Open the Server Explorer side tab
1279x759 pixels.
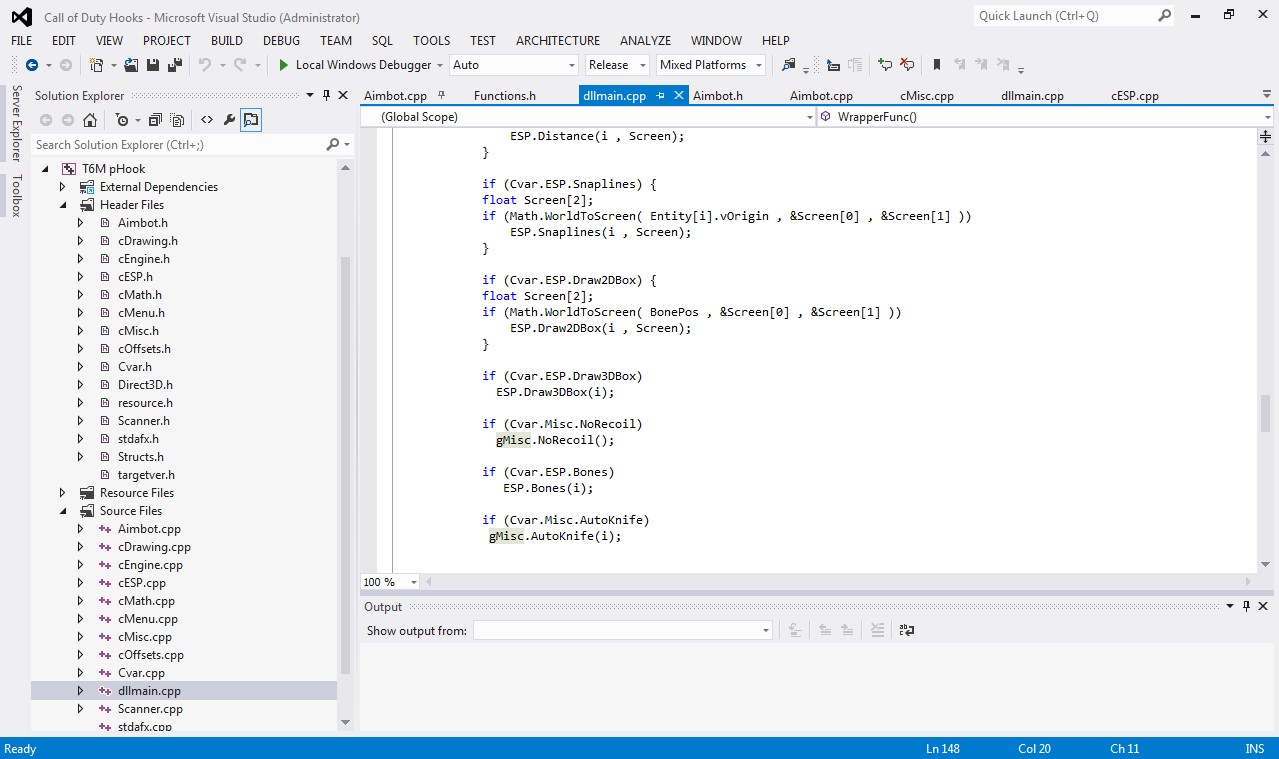pyautogui.click(x=16, y=124)
